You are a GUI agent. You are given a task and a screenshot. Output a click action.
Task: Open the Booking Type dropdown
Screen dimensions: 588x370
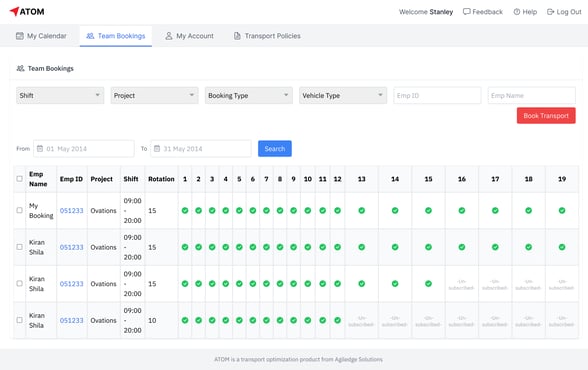click(x=249, y=96)
